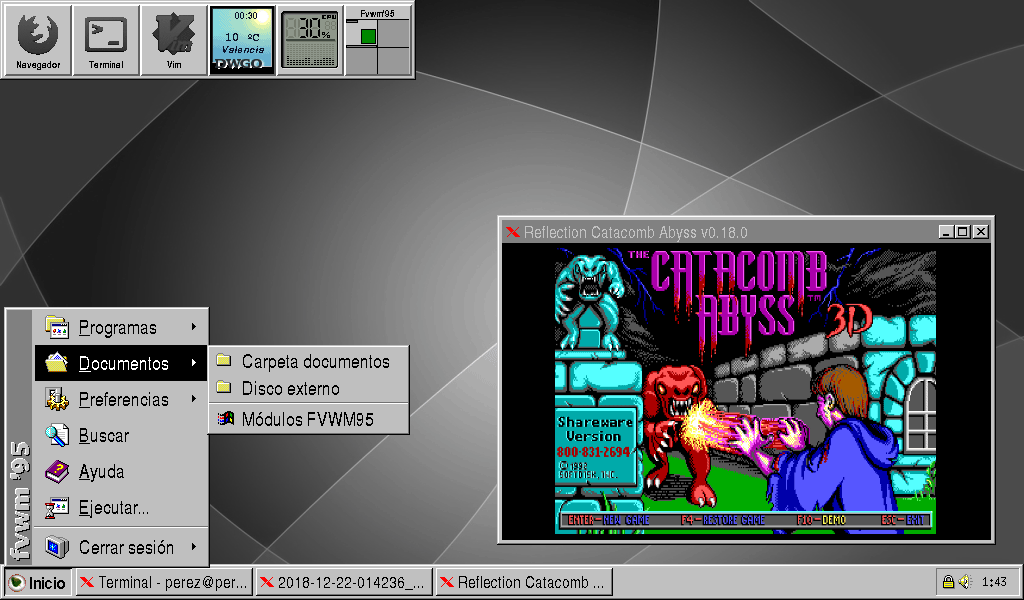Viewport: 1024px width, 600px height.
Task: Open Disco externo in the submenu
Action: click(x=308, y=388)
